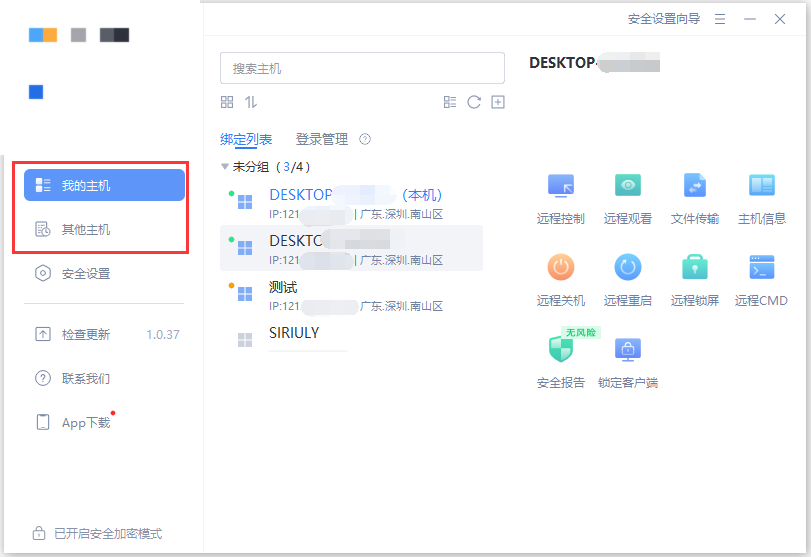Select the DESKTOP (本机) host row

(351, 203)
